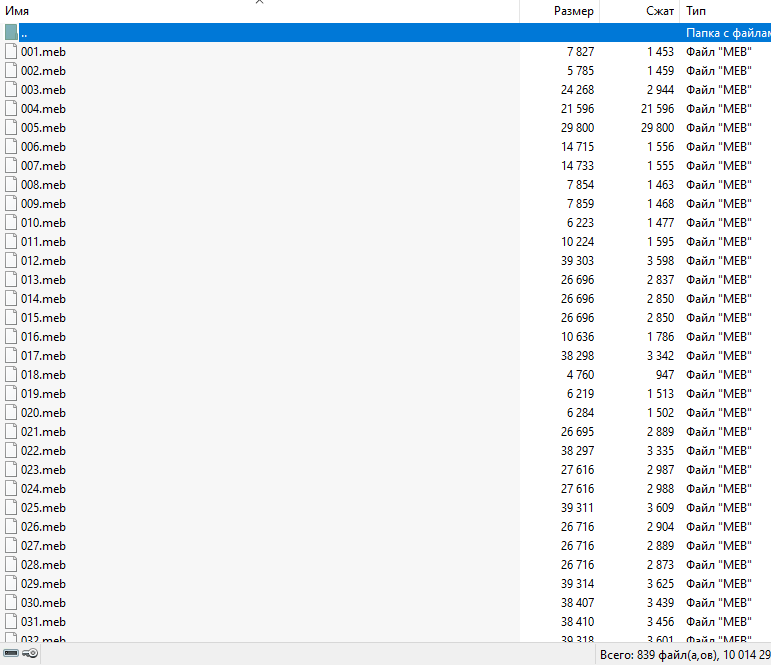771x665 pixels.
Task: Select file name 022.meb
Action: pyautogui.click(x=43, y=451)
